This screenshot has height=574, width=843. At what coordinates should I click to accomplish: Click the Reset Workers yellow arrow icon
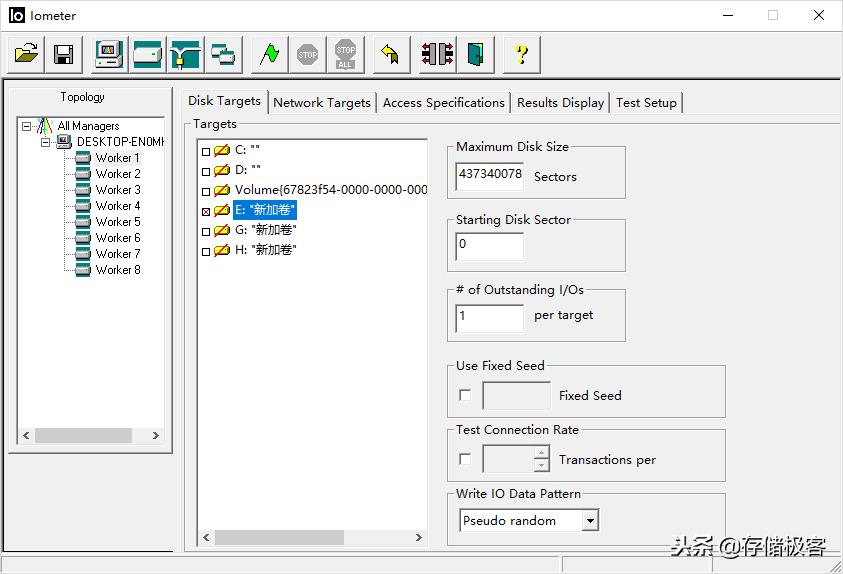pos(390,54)
